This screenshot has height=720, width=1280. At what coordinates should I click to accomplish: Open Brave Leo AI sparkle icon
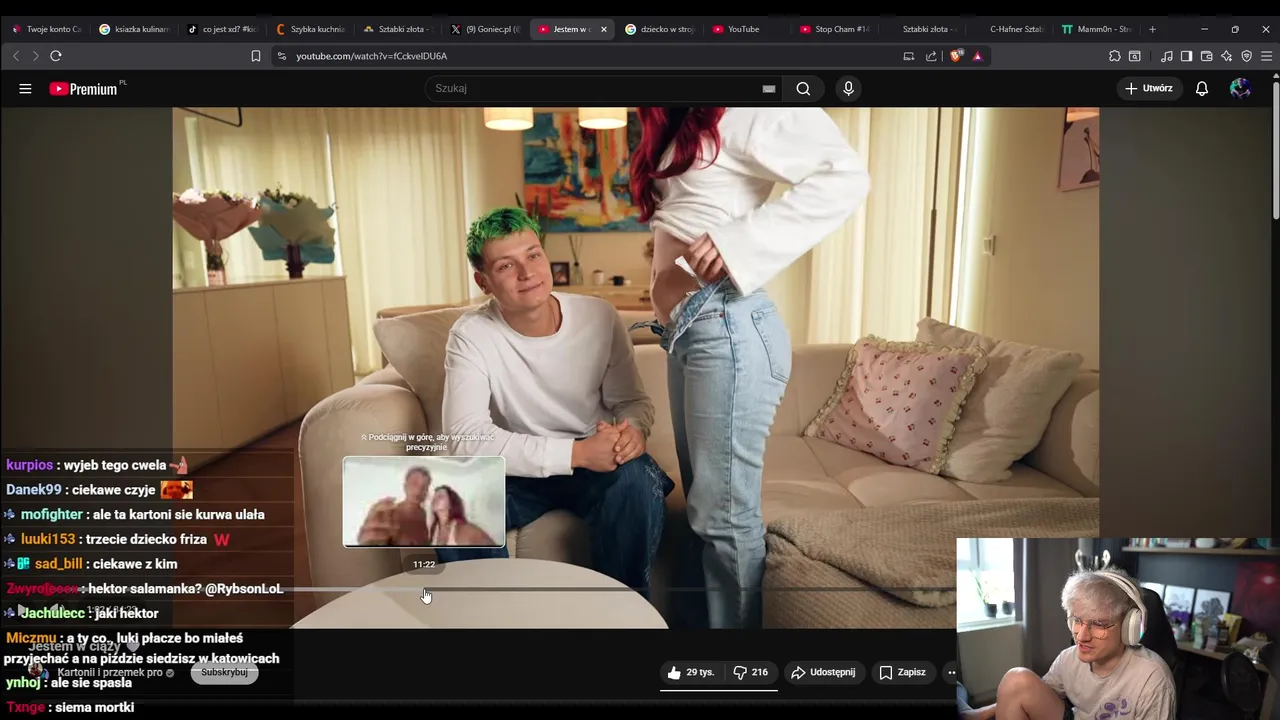tap(1226, 56)
